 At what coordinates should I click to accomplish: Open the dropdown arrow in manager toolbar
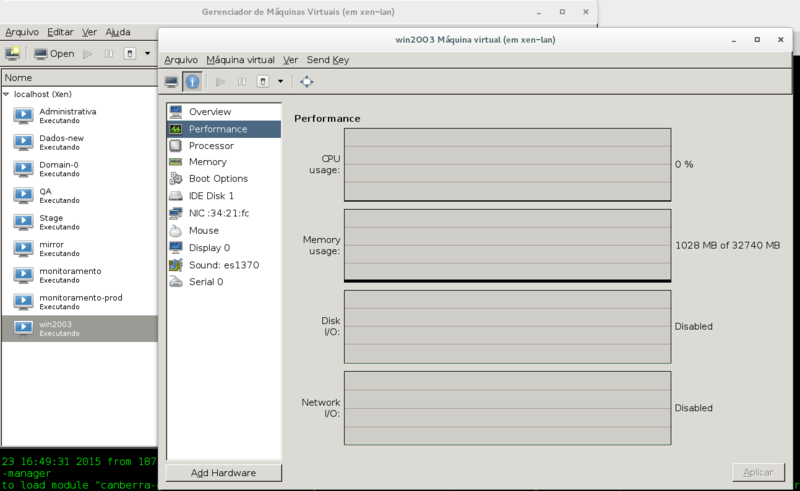coord(147,53)
